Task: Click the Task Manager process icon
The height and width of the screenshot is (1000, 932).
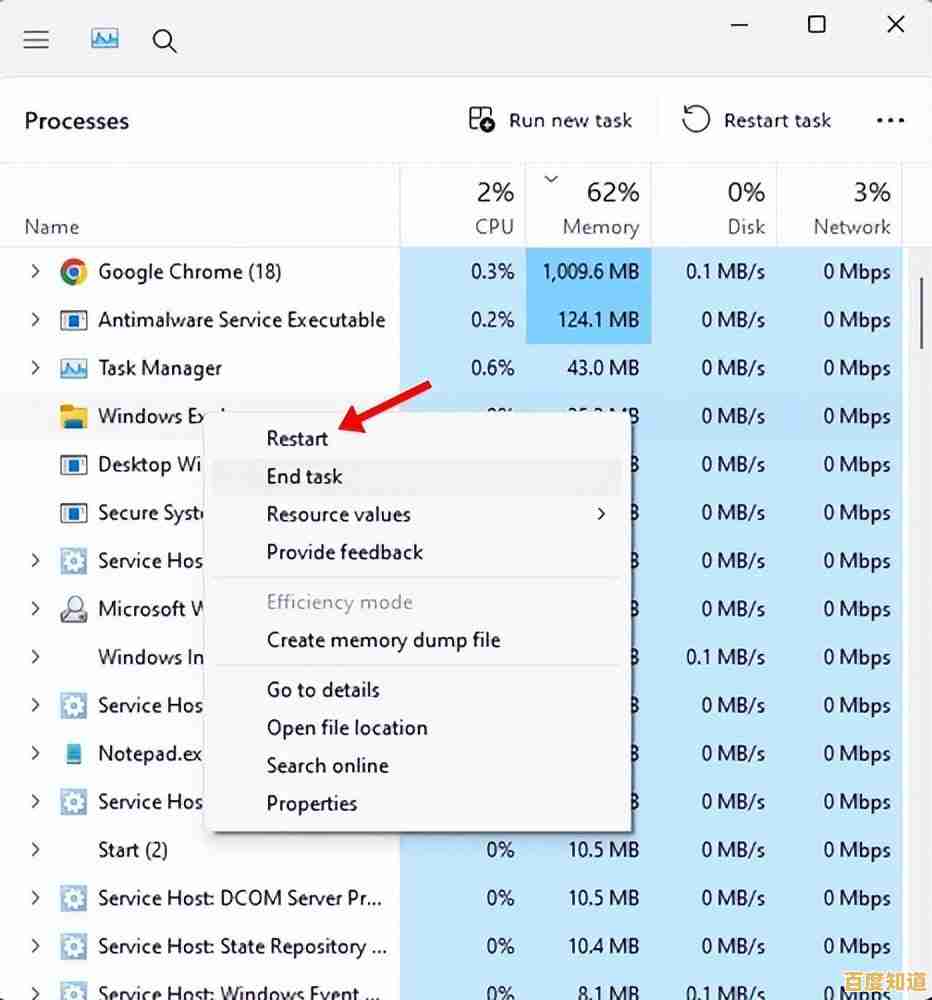Action: coord(73,368)
